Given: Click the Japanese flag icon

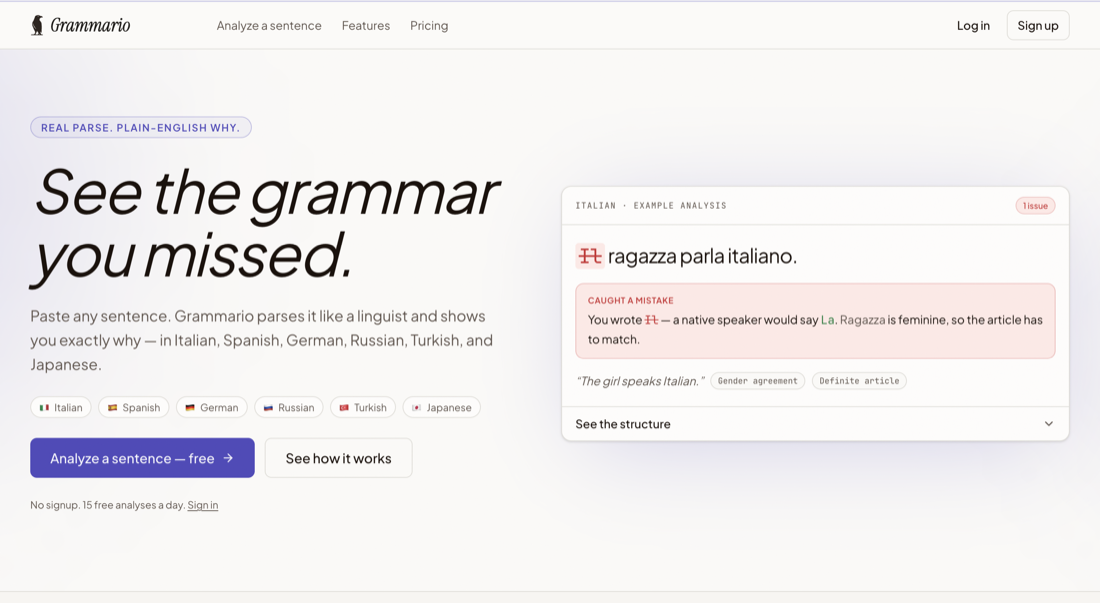Looking at the screenshot, I should click(x=416, y=407).
